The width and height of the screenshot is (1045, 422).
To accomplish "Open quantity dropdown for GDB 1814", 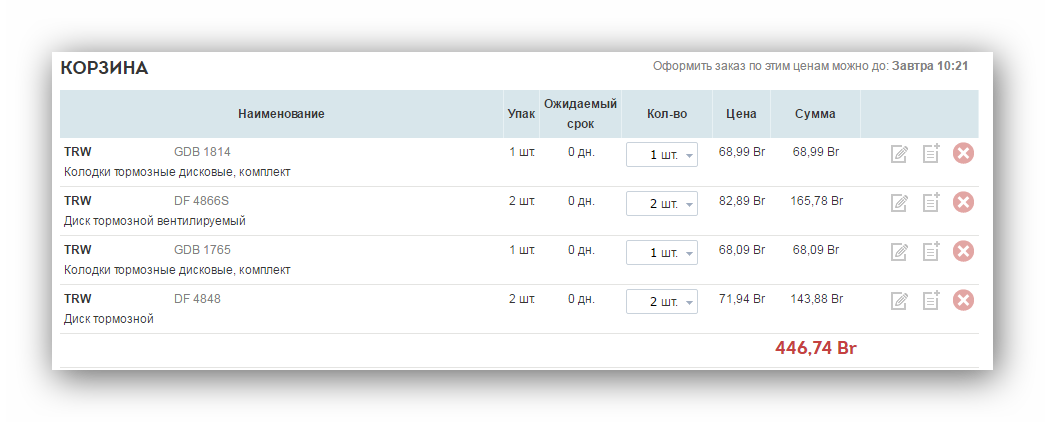I will tap(662, 155).
